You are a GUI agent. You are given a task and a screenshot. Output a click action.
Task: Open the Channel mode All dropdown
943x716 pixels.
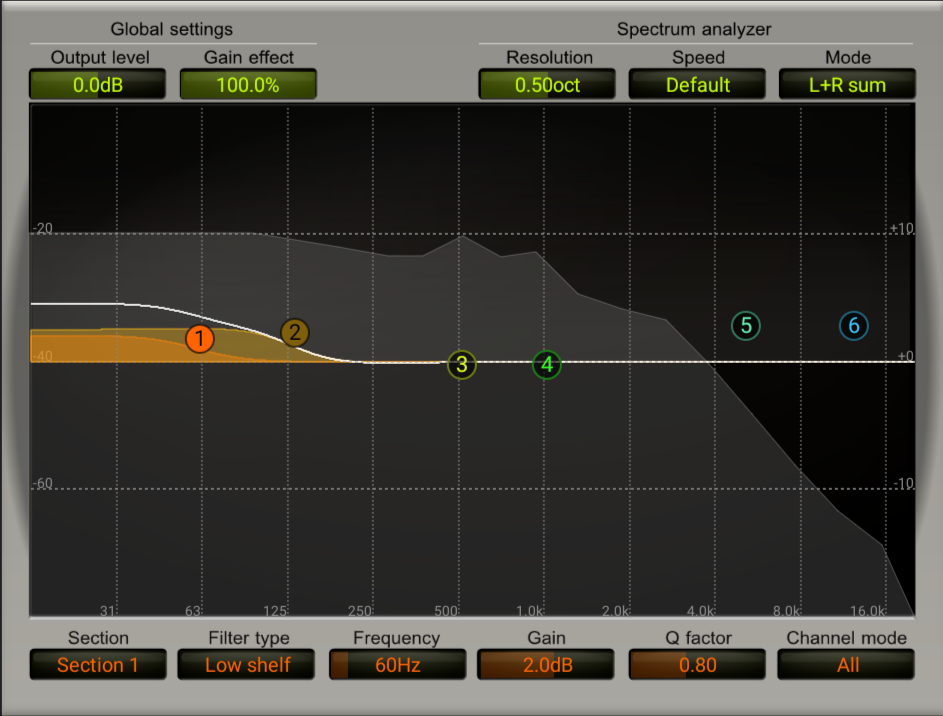click(x=846, y=664)
